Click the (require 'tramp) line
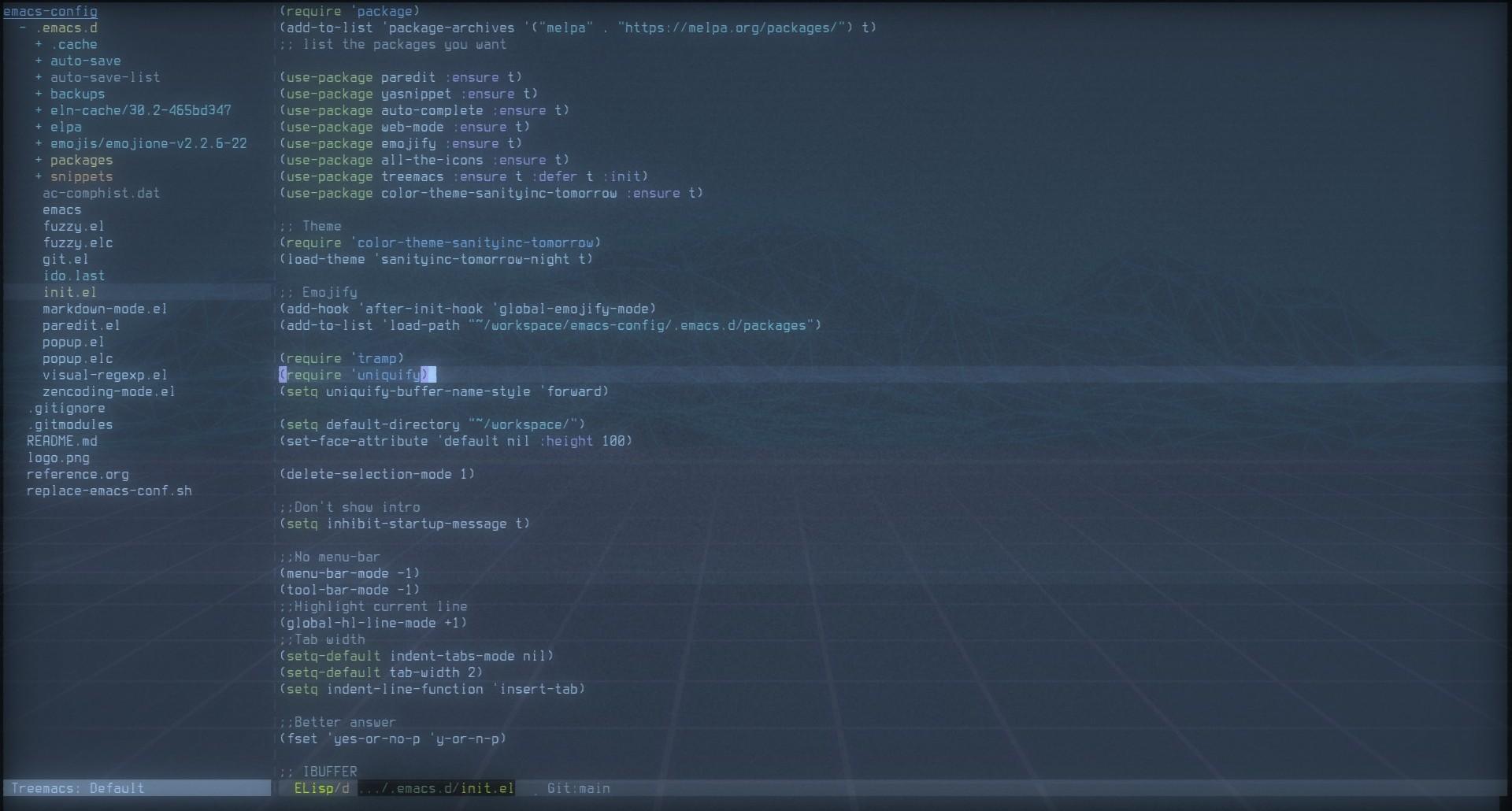Screen dimensions: 1512x811 pos(342,358)
